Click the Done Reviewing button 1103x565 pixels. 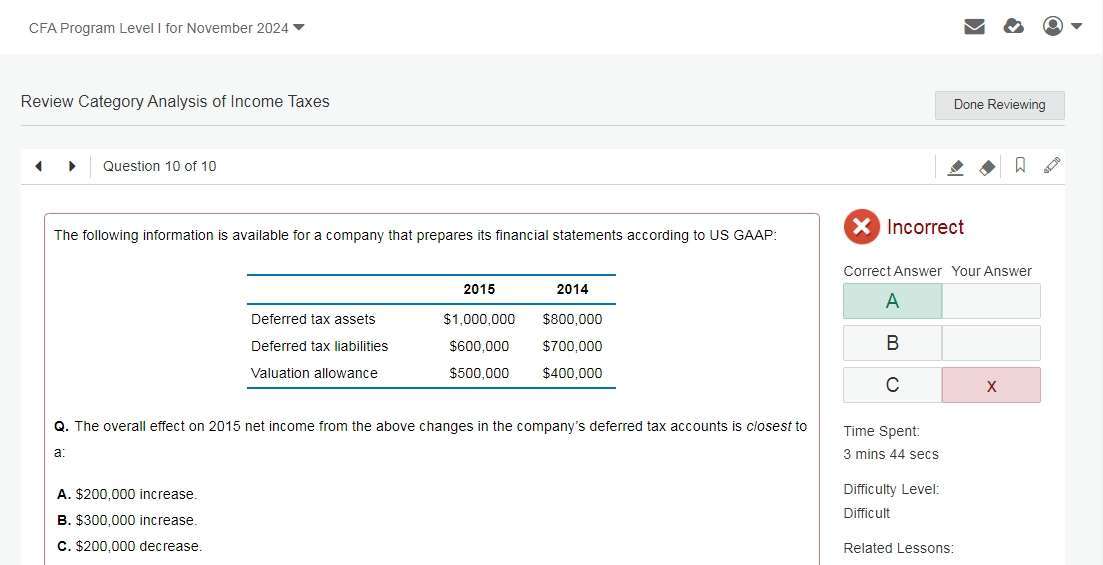click(999, 105)
